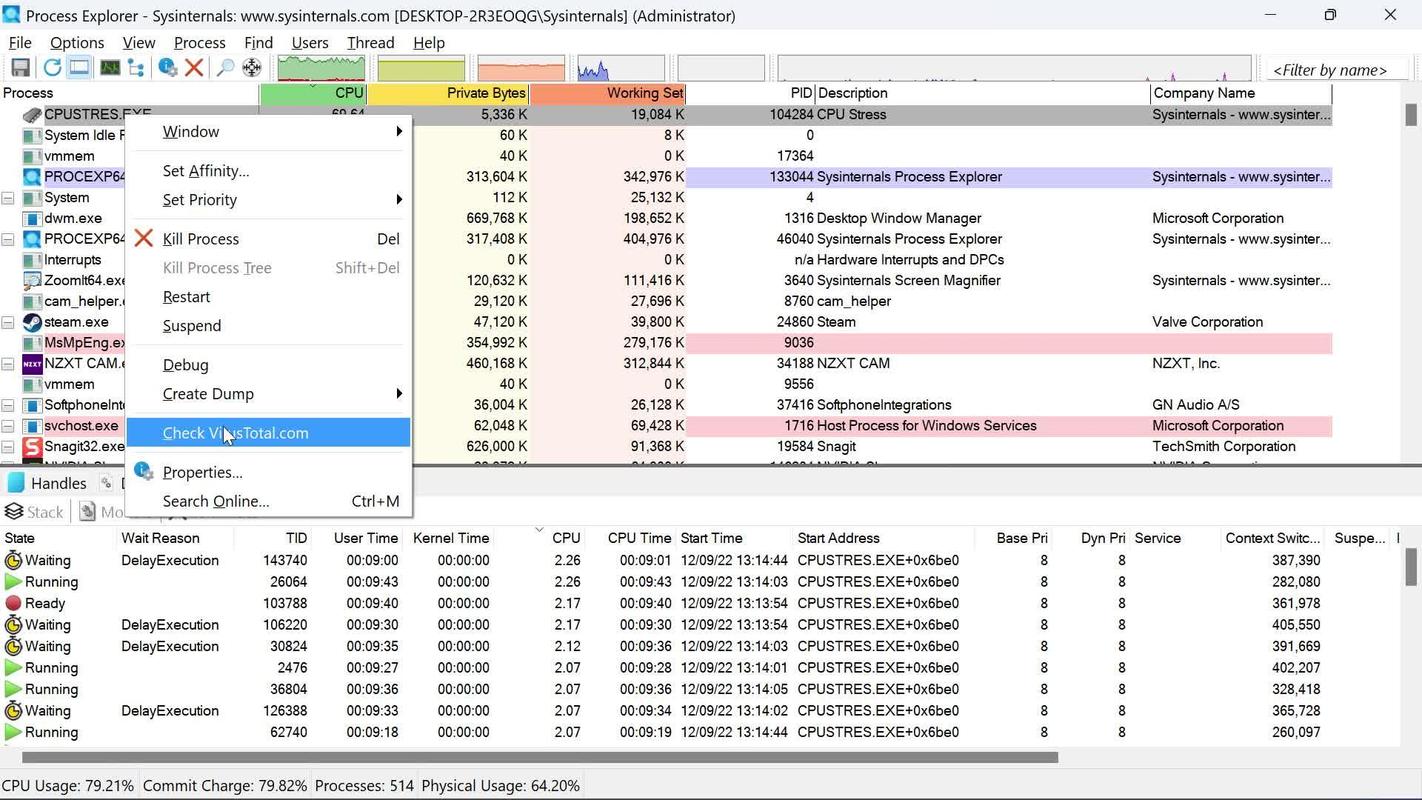Image resolution: width=1422 pixels, height=800 pixels.
Task: Open the Help menu
Action: 428,42
